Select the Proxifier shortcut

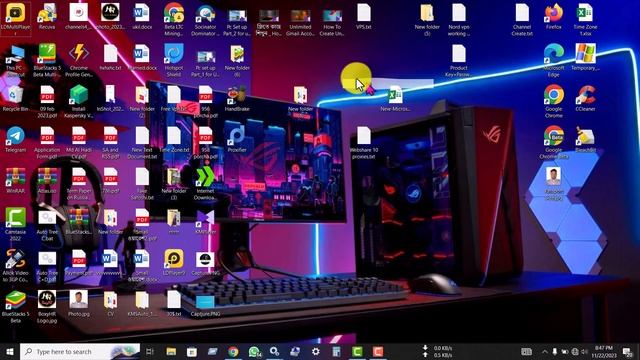(x=237, y=139)
